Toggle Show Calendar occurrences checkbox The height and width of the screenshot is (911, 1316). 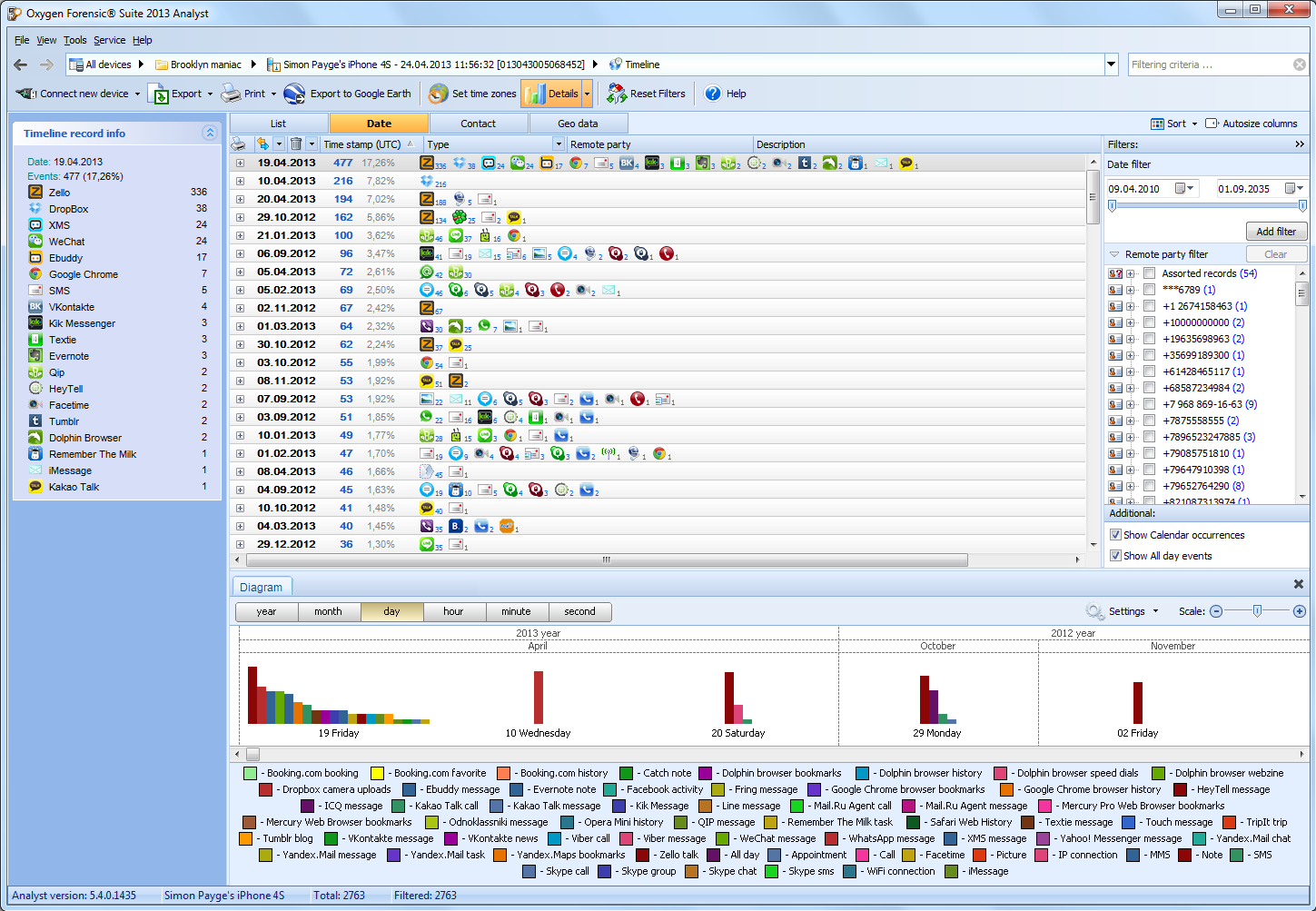[1115, 535]
